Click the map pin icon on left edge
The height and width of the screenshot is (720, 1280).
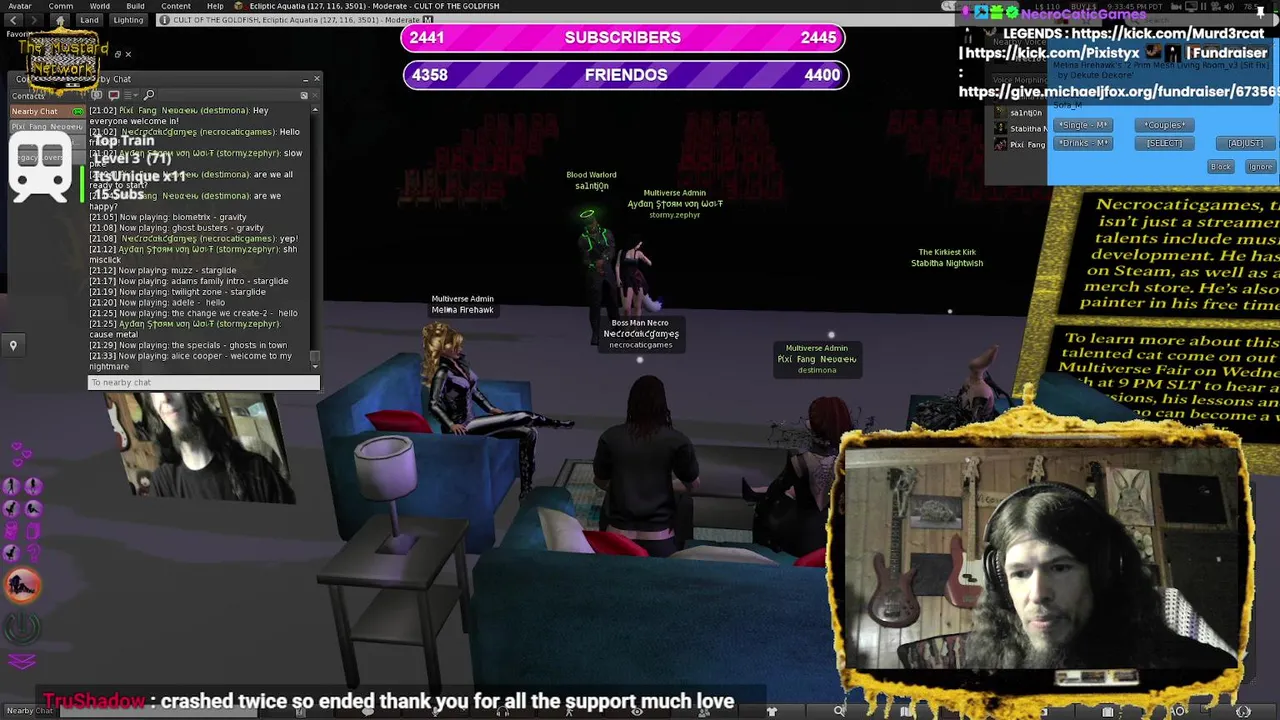[x=13, y=345]
